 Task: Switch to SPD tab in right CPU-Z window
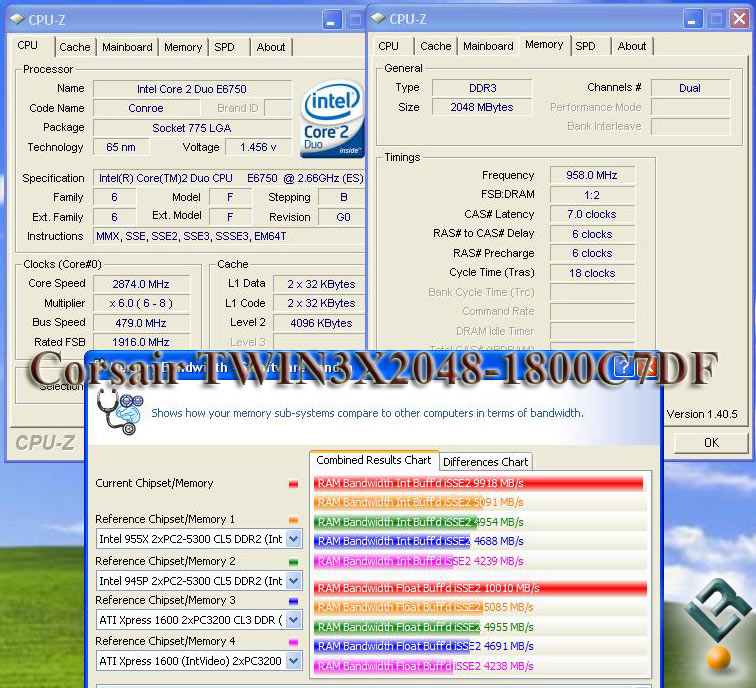[585, 46]
